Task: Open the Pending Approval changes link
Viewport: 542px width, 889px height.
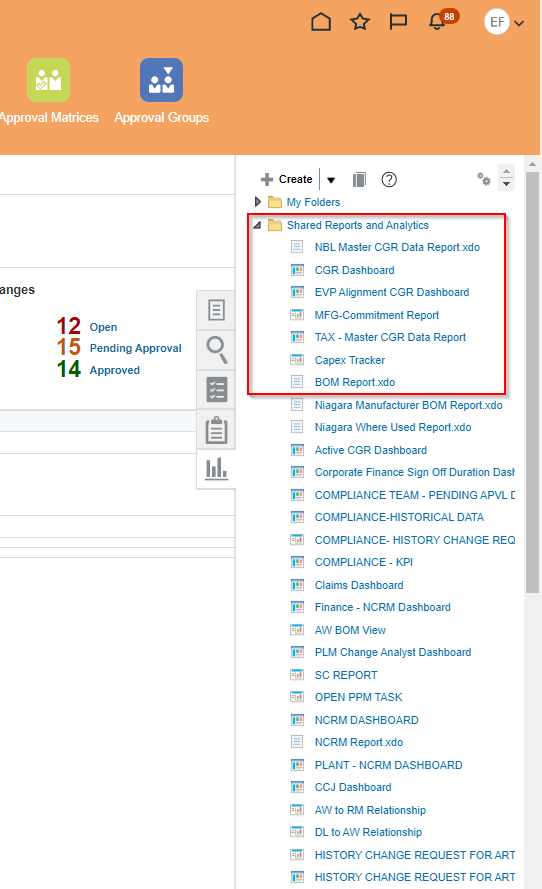Action: click(x=136, y=348)
